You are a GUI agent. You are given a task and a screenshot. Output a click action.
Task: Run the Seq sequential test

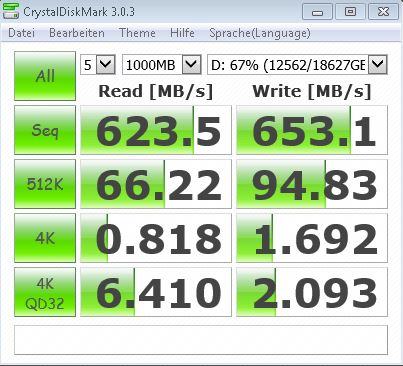pyautogui.click(x=45, y=130)
